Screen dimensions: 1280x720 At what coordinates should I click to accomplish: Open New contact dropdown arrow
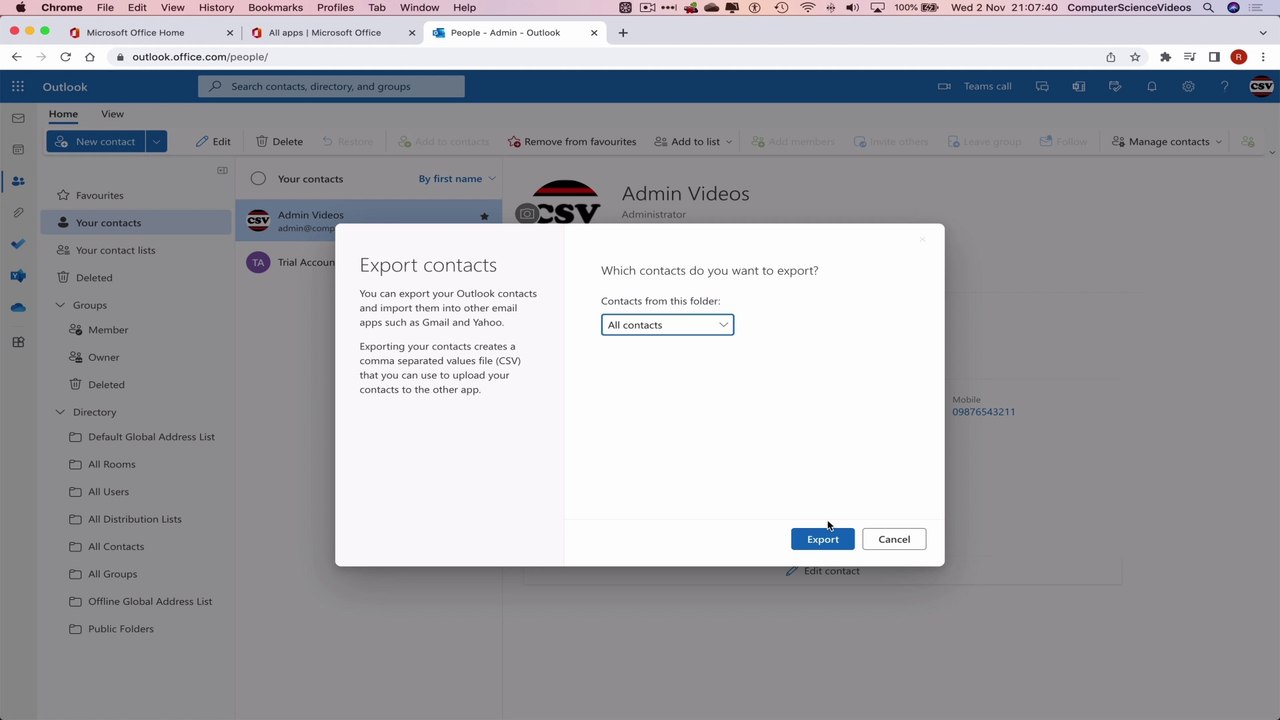156,142
